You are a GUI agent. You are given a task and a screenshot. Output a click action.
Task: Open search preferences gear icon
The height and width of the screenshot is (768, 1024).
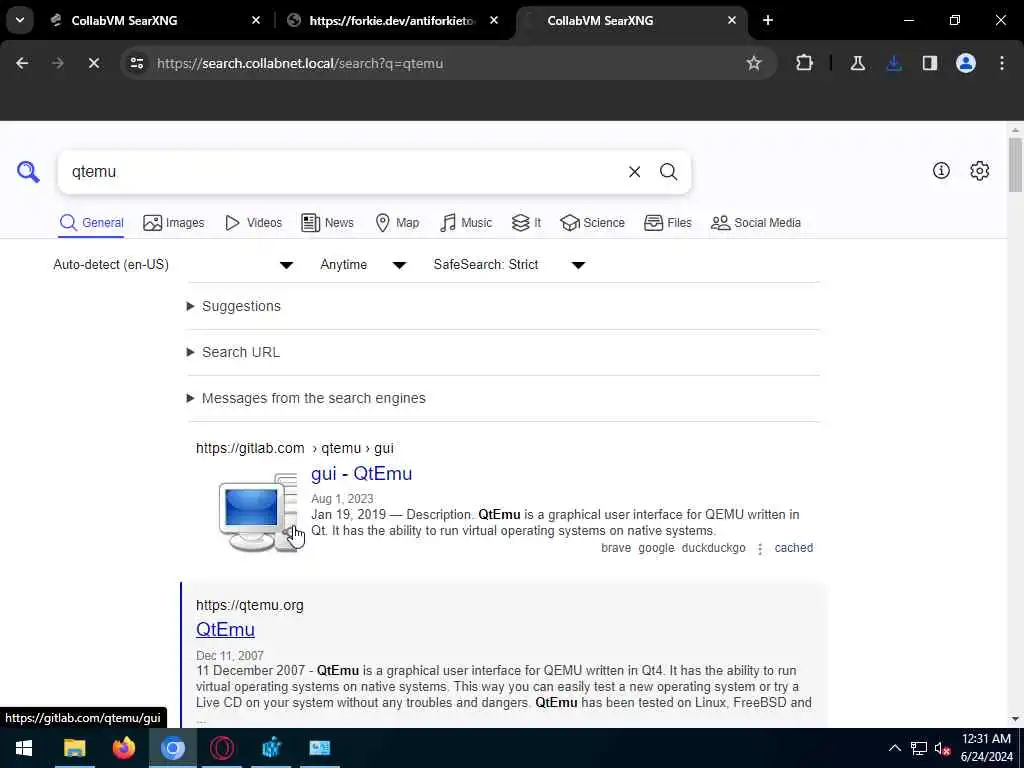click(x=979, y=170)
